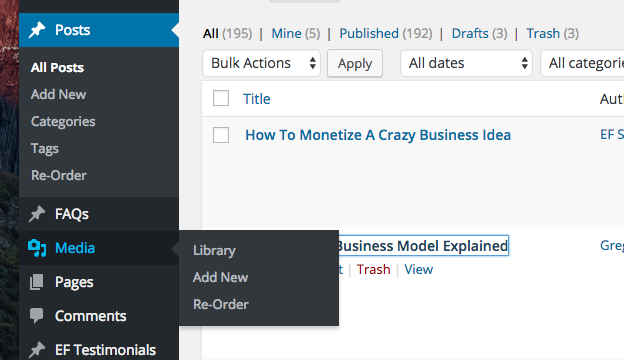Click the Apply button
The width and height of the screenshot is (624, 360).
[355, 63]
